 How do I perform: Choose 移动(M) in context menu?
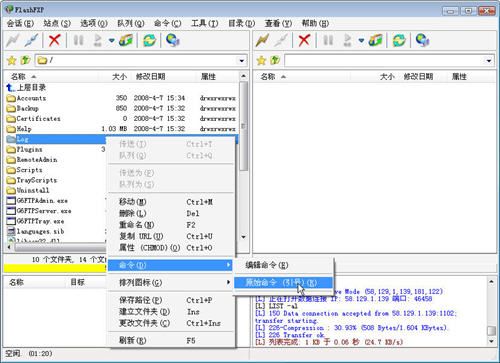click(x=171, y=202)
